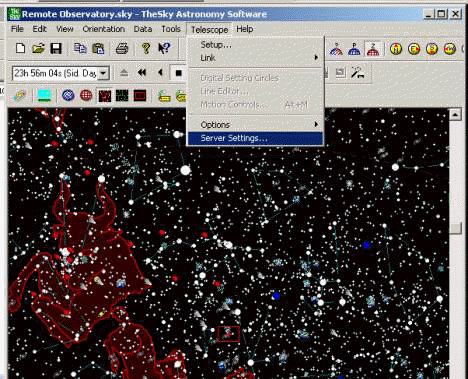Step time backward with single left arrow
This screenshot has width=468, height=379.
tap(160, 73)
